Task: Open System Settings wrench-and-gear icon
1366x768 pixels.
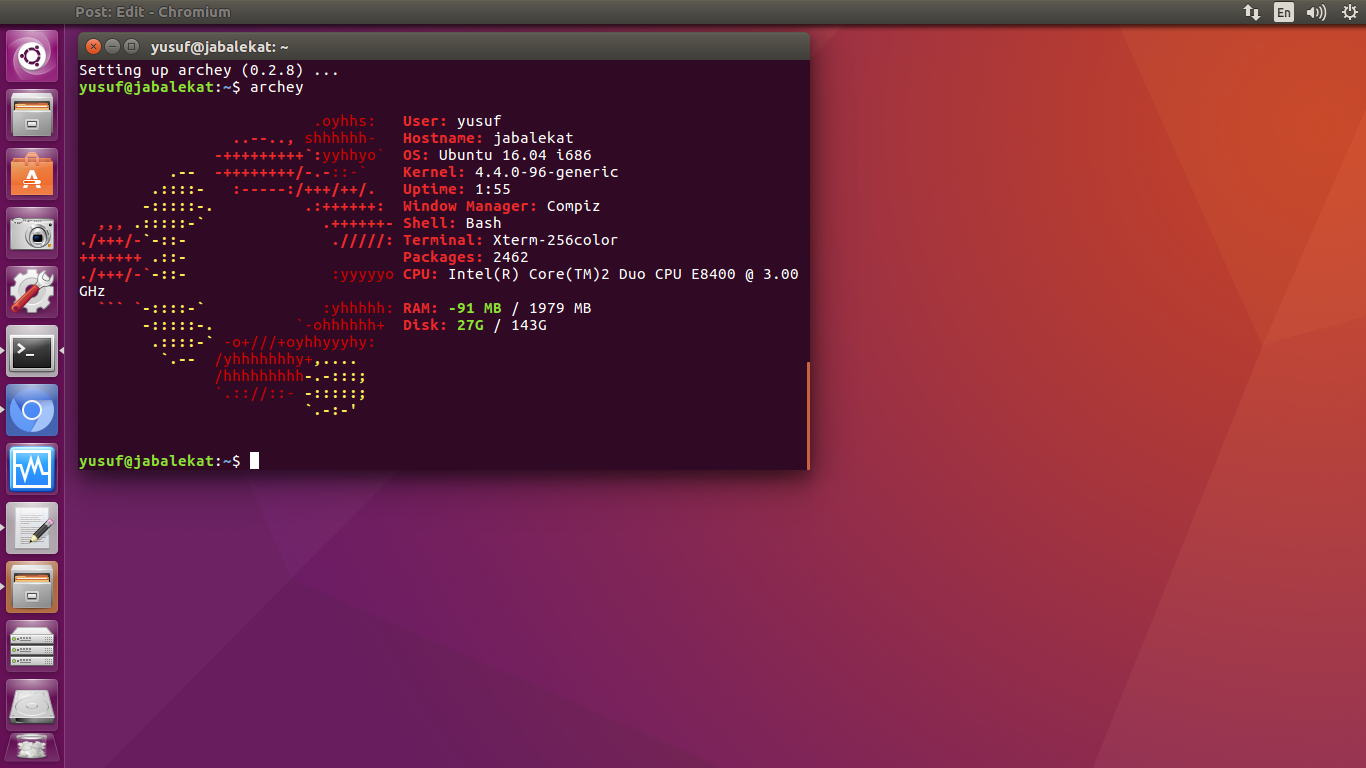Action: tap(32, 292)
